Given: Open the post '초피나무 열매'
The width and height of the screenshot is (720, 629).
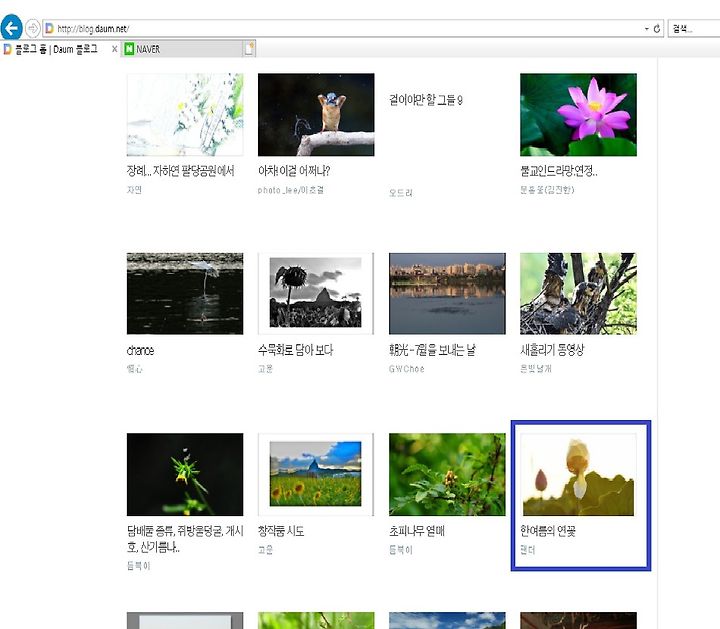Looking at the screenshot, I should (416, 531).
